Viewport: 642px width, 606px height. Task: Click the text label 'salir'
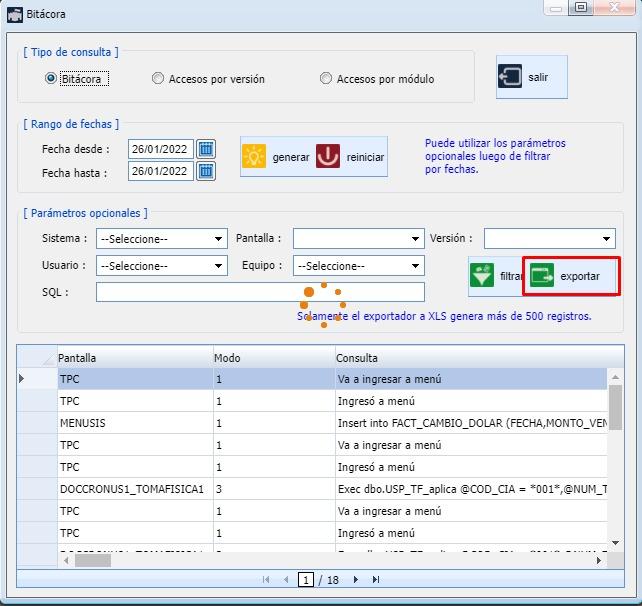[x=538, y=77]
